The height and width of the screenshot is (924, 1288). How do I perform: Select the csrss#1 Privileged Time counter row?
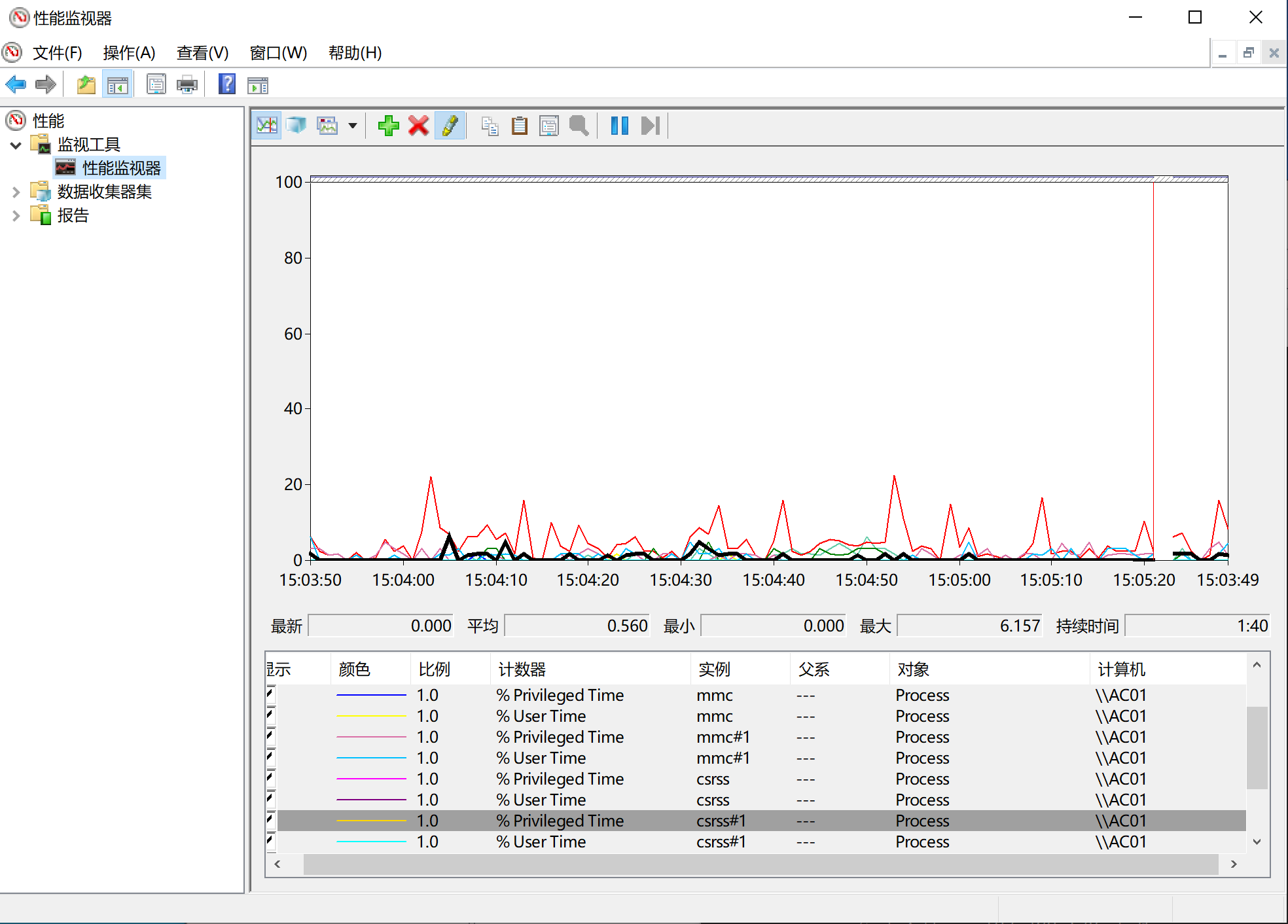(560, 821)
